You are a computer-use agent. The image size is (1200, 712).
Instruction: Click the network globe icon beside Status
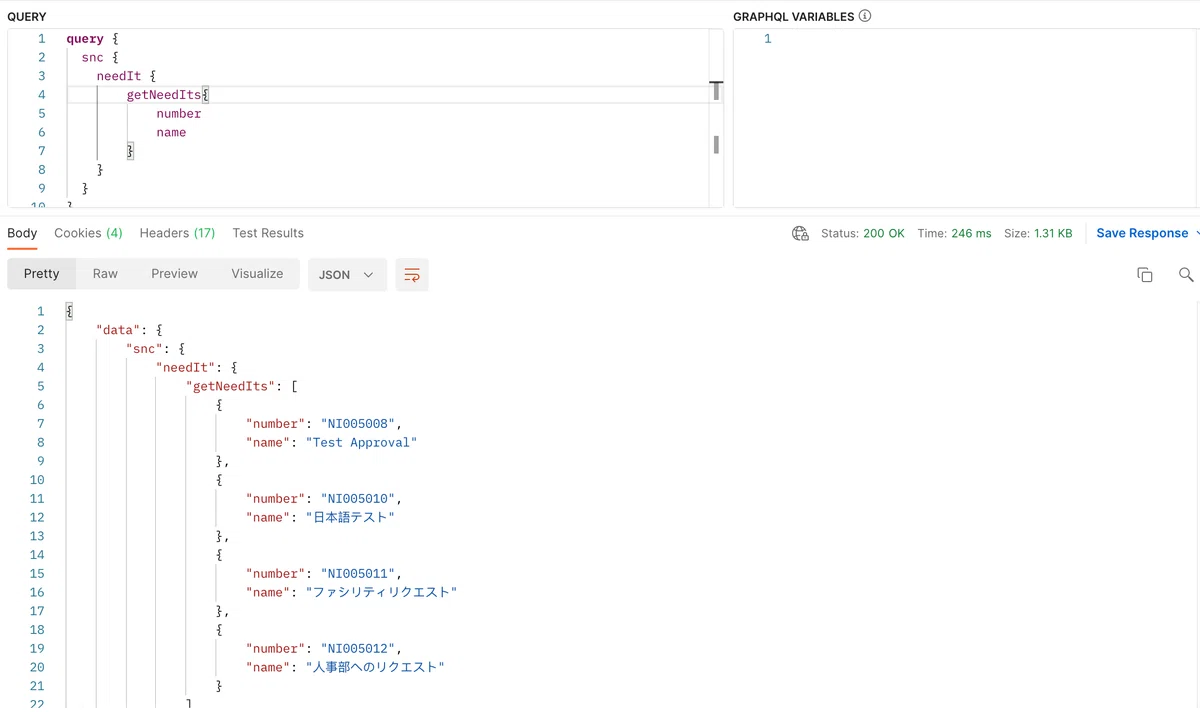(800, 233)
